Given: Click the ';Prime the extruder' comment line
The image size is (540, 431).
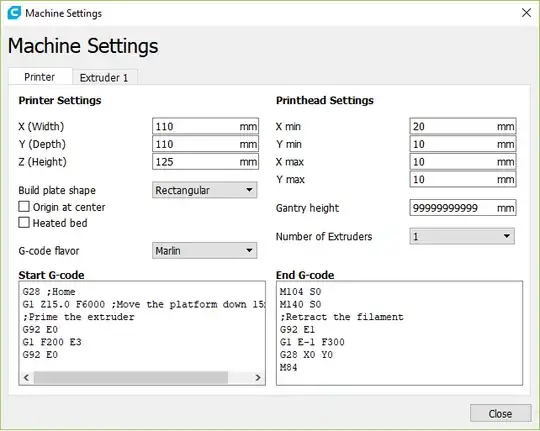Looking at the screenshot, I should point(79,317).
